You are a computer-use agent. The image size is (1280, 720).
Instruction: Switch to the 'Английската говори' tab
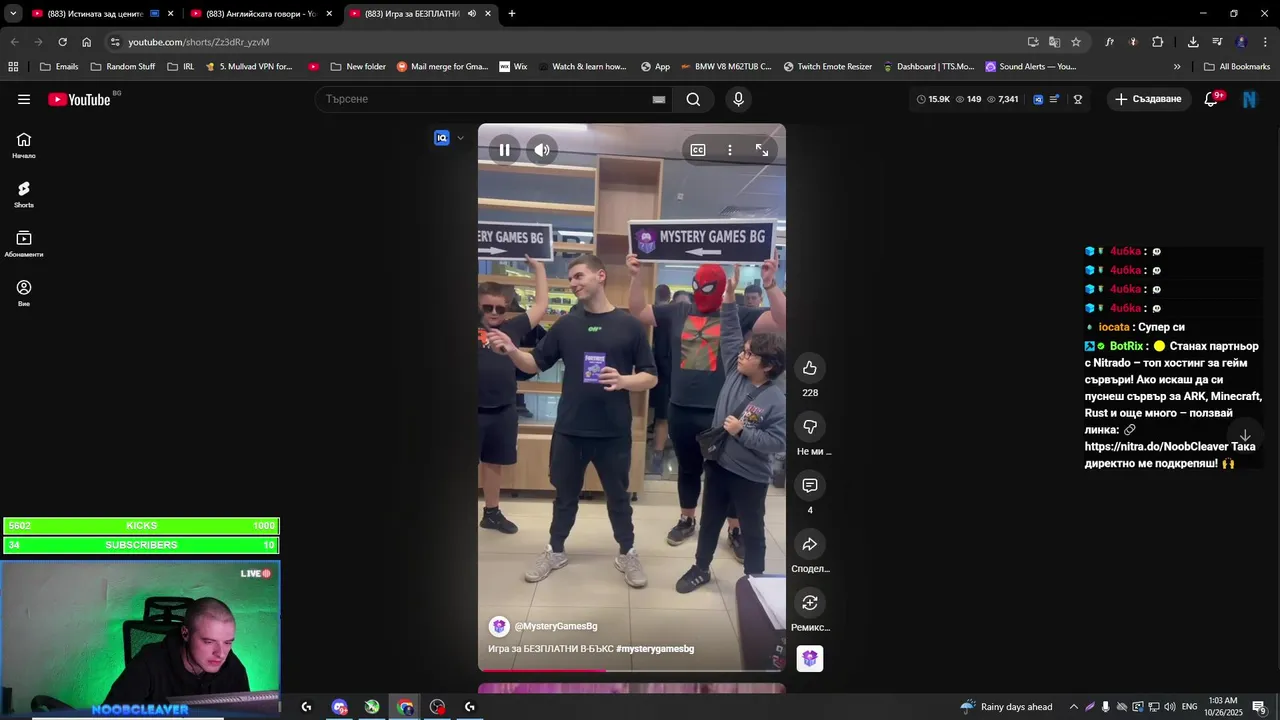[x=260, y=14]
